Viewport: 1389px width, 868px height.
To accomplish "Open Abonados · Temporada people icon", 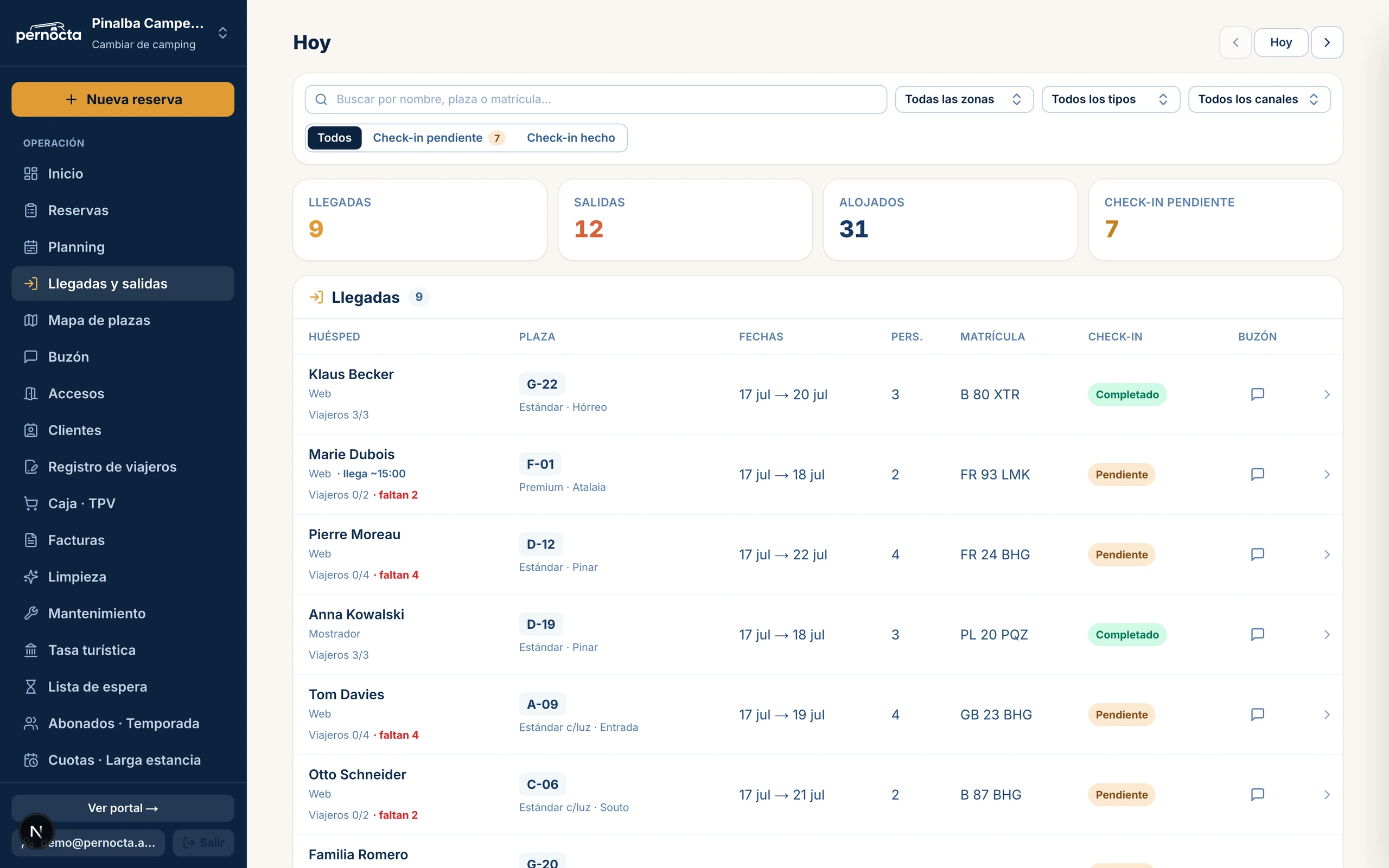I will [31, 723].
